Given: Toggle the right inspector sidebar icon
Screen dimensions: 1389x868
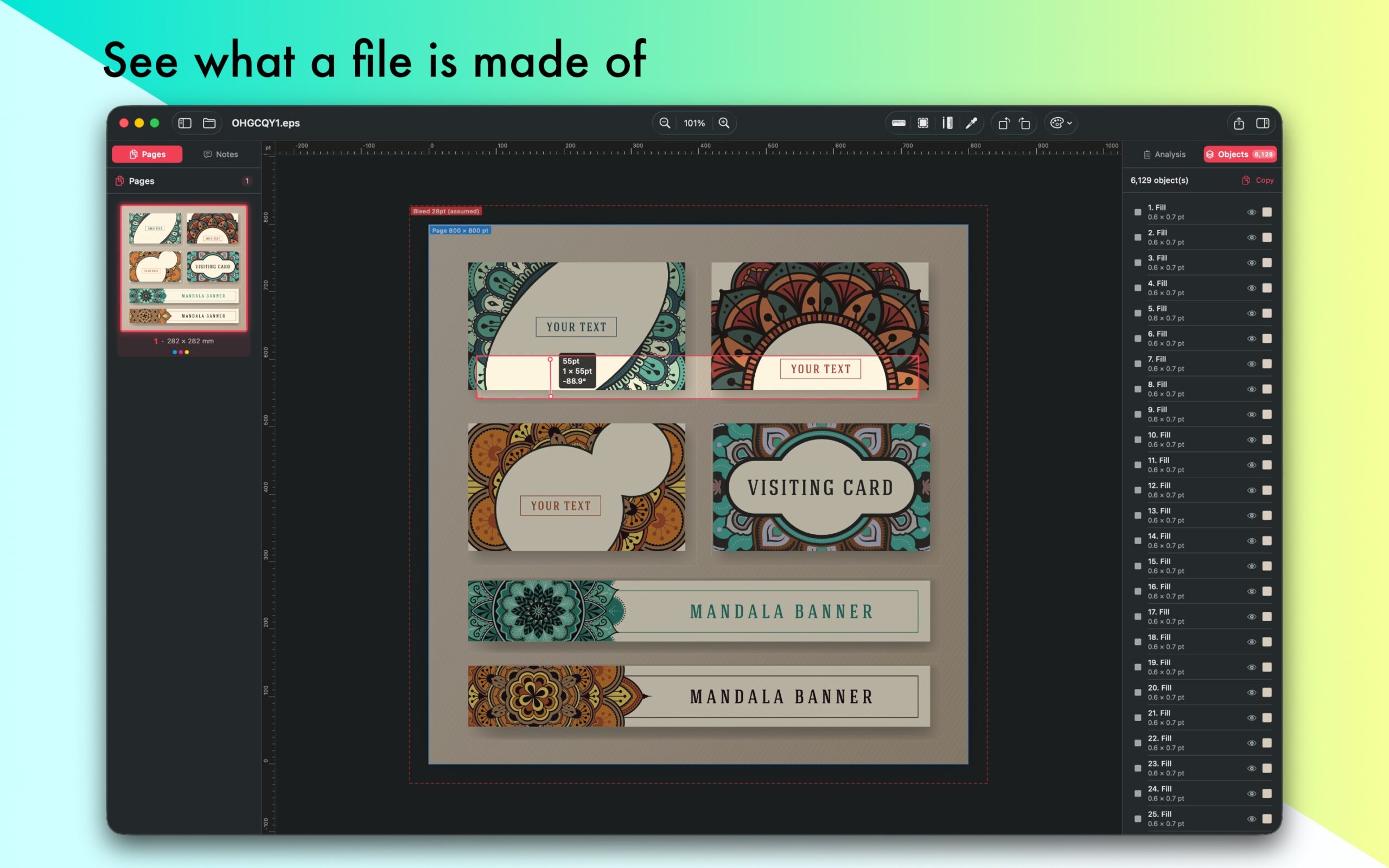Looking at the screenshot, I should tap(1263, 123).
